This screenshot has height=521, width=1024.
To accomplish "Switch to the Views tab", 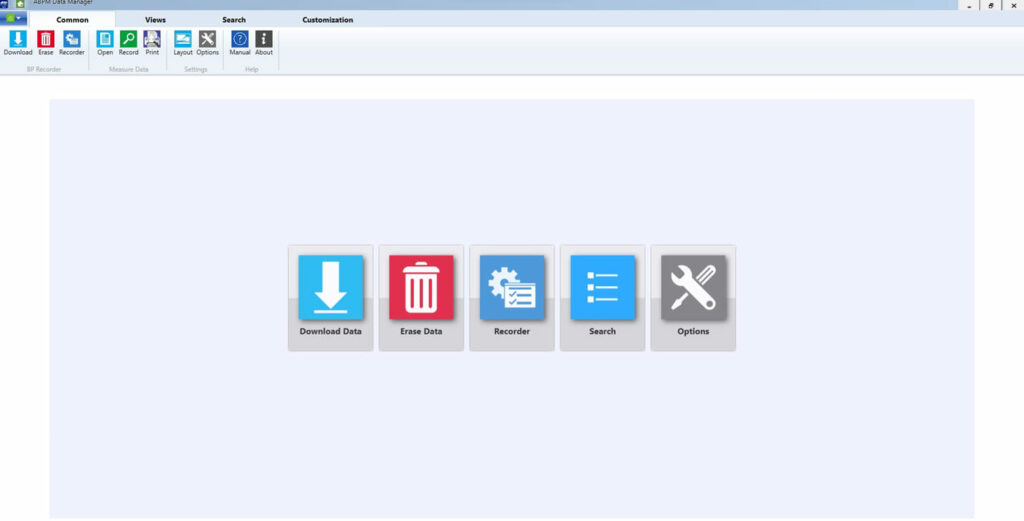I will pyautogui.click(x=155, y=20).
